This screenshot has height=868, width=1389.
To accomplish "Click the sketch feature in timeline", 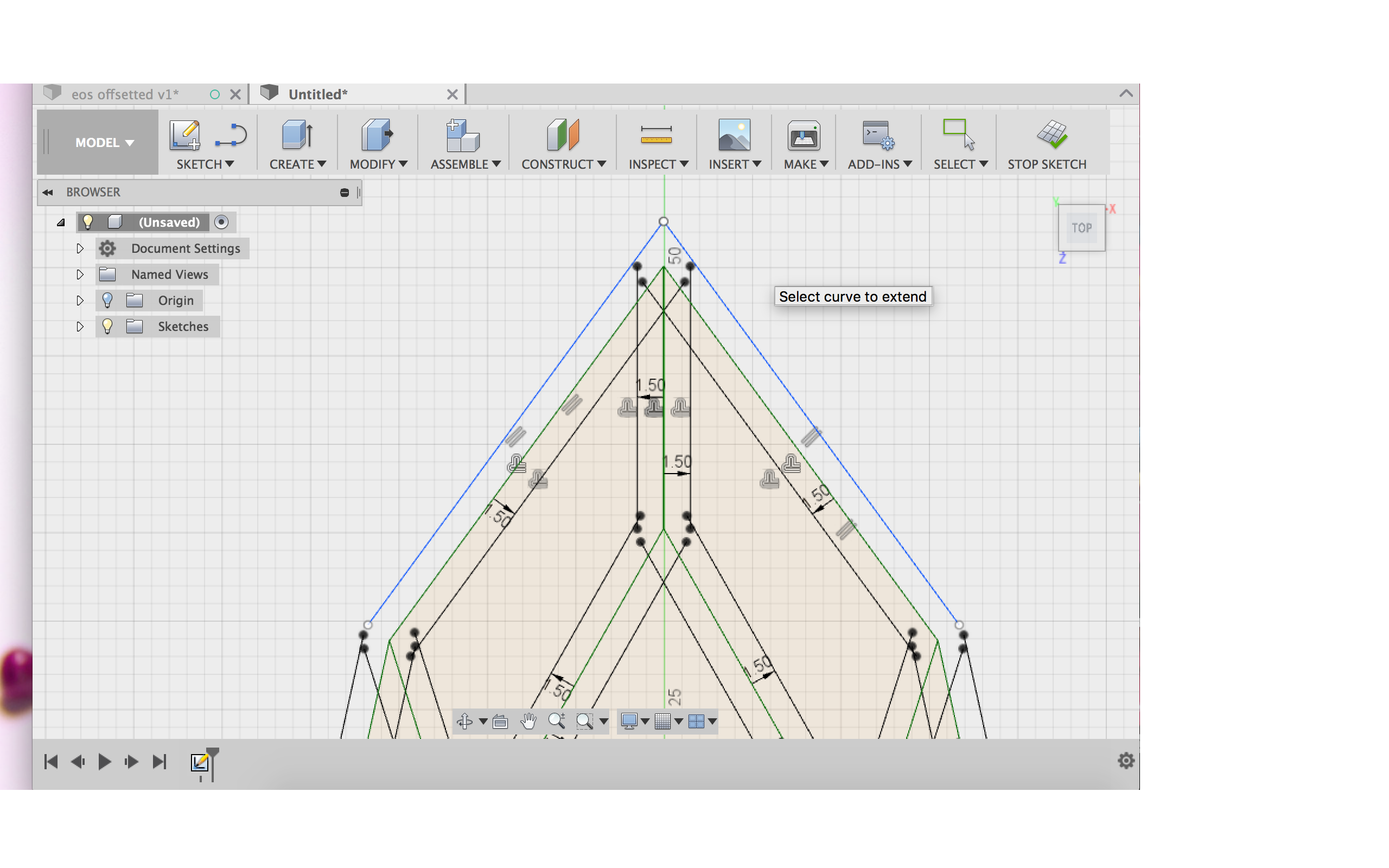I will [x=200, y=762].
